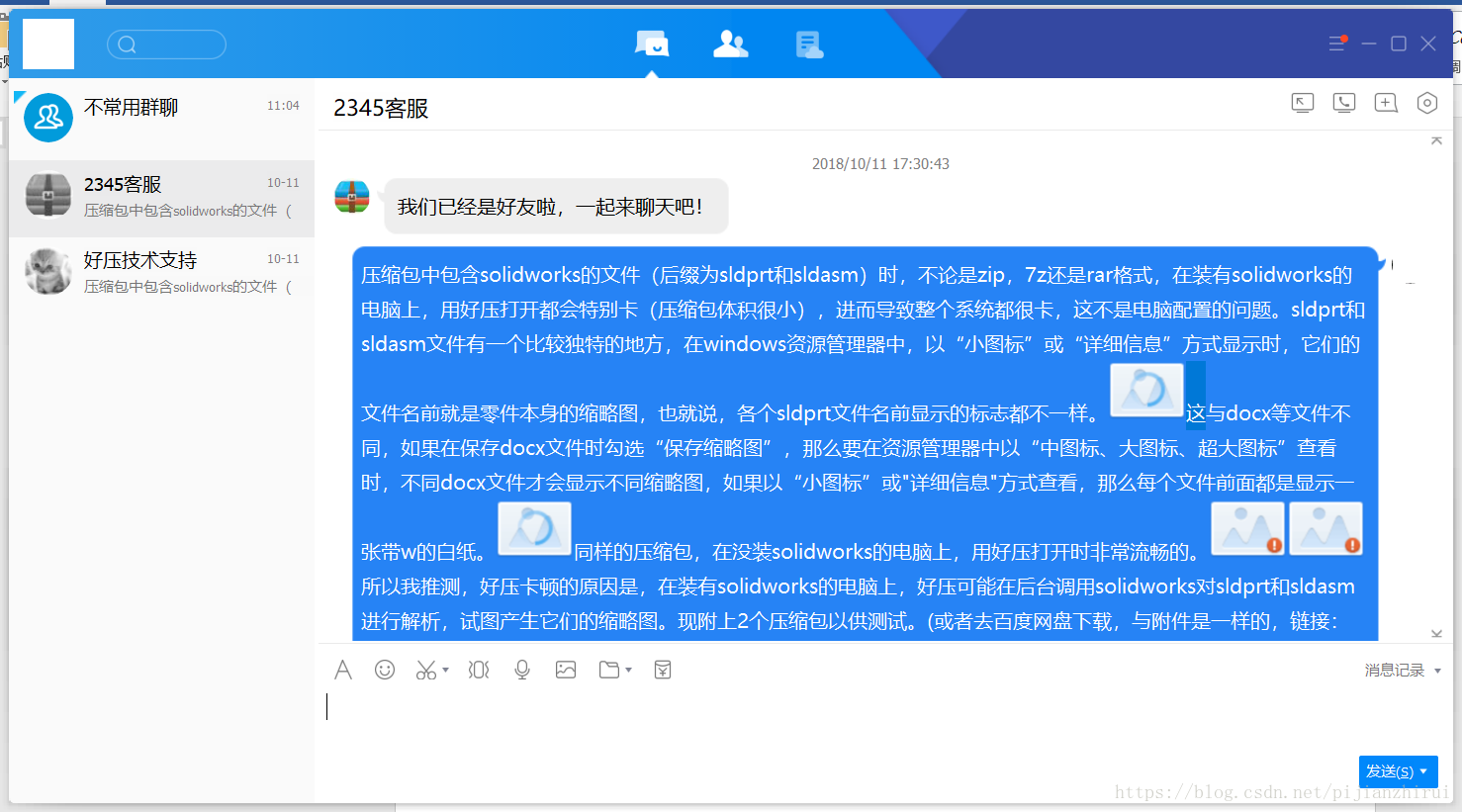Image resolution: width=1462 pixels, height=812 pixels.
Task: Click the 2345客服 avatar in conversation list
Action: (48, 195)
